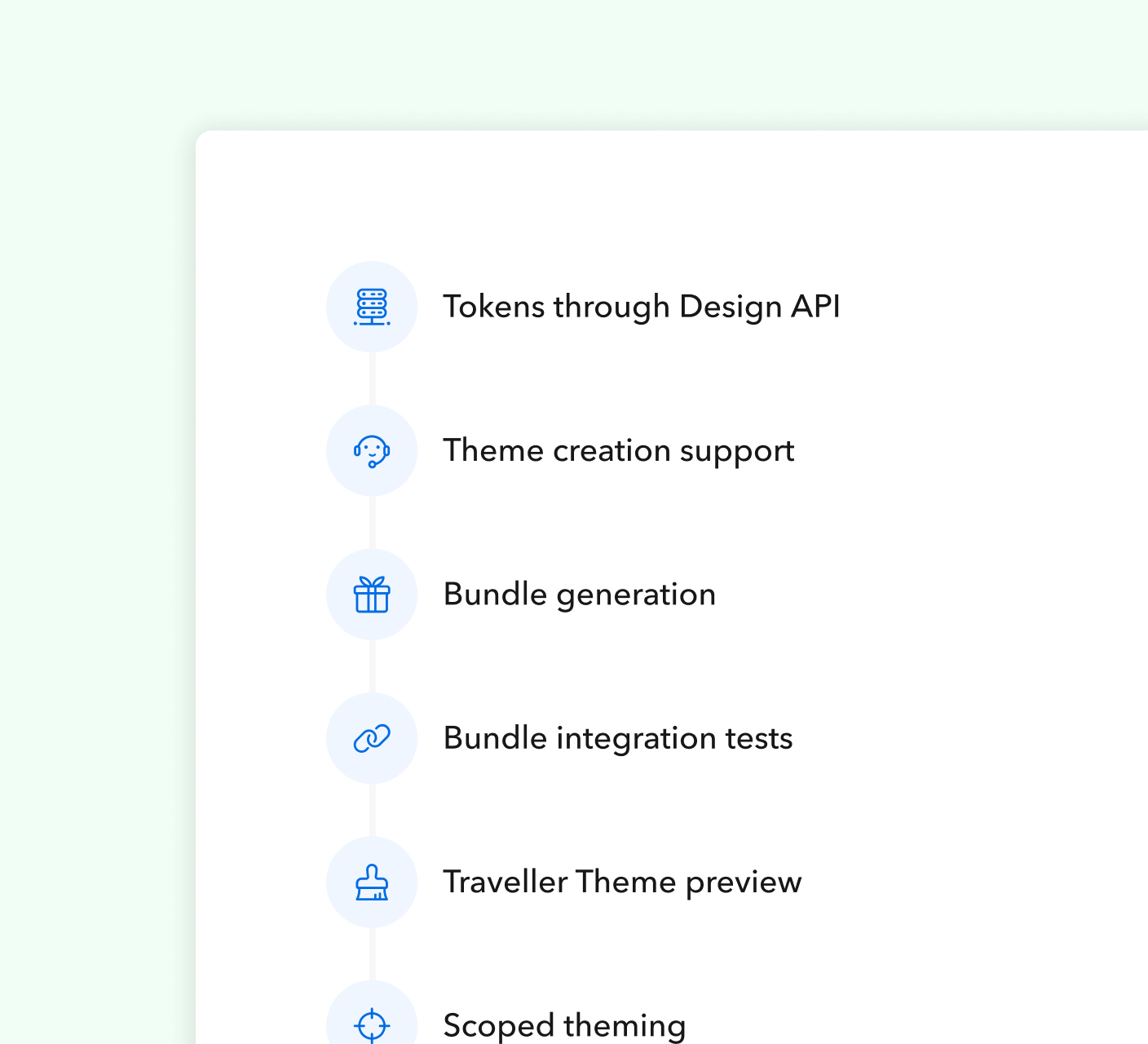Open Bundle integration tests entry
The width and height of the screenshot is (1148, 1044).
[617, 738]
